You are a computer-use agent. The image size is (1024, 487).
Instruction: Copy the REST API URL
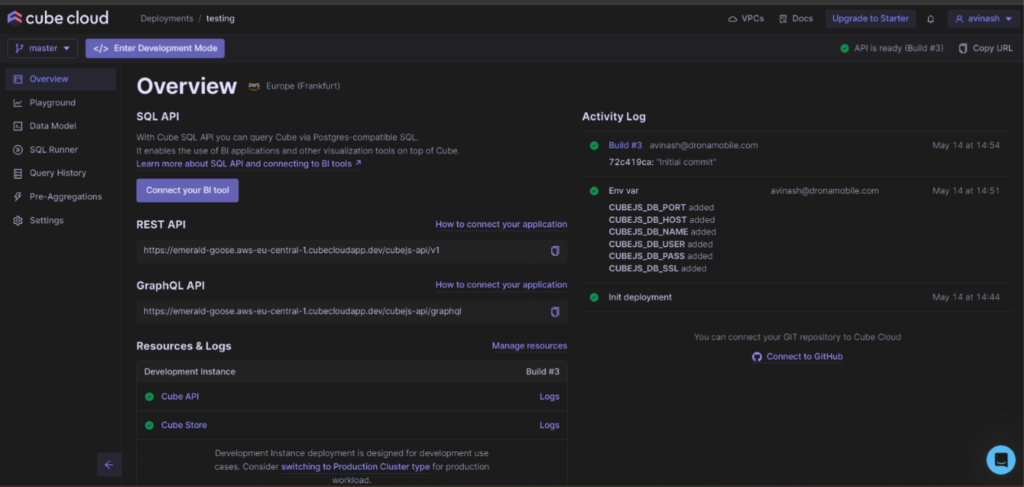click(555, 251)
